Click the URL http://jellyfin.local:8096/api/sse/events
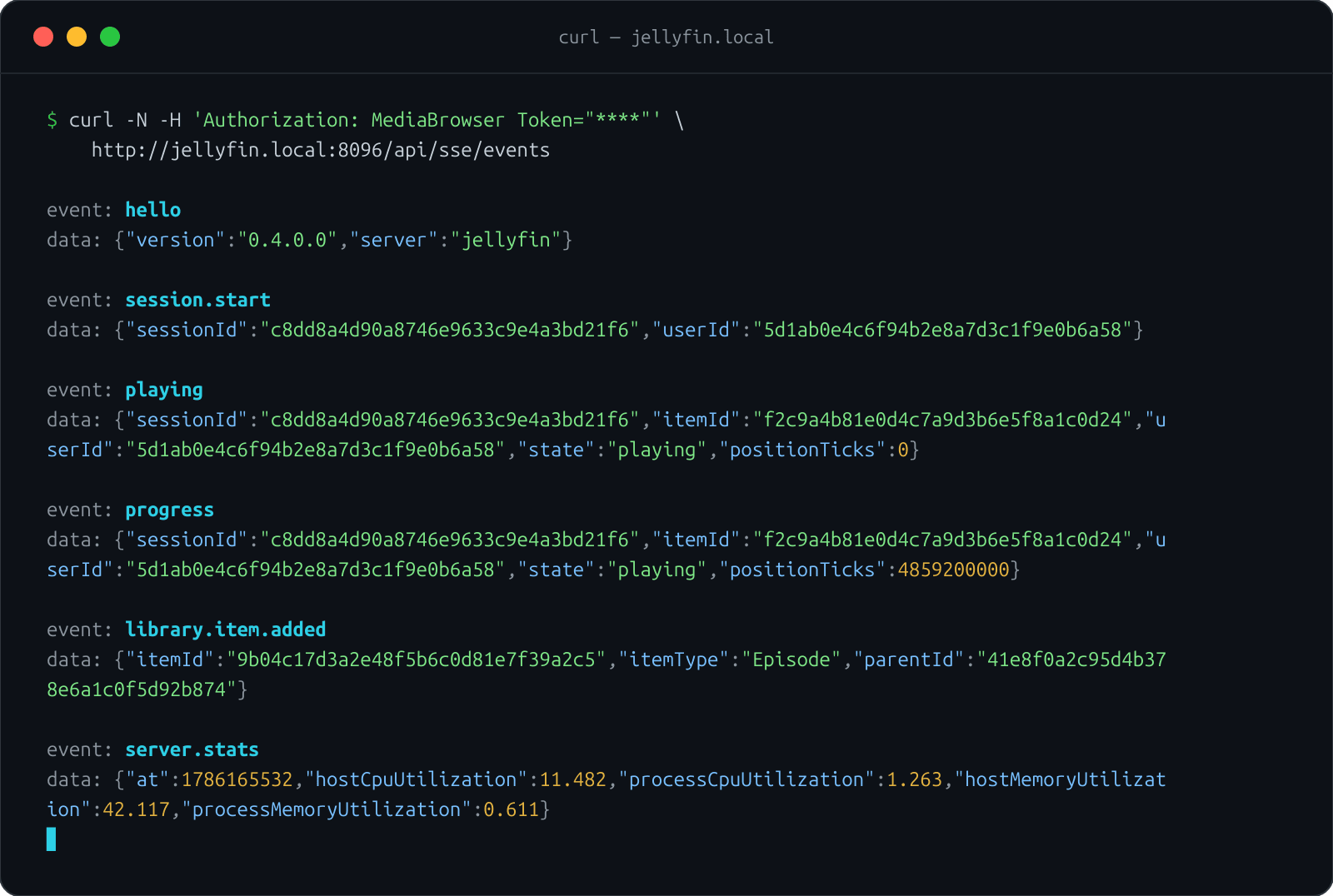 click(x=321, y=150)
